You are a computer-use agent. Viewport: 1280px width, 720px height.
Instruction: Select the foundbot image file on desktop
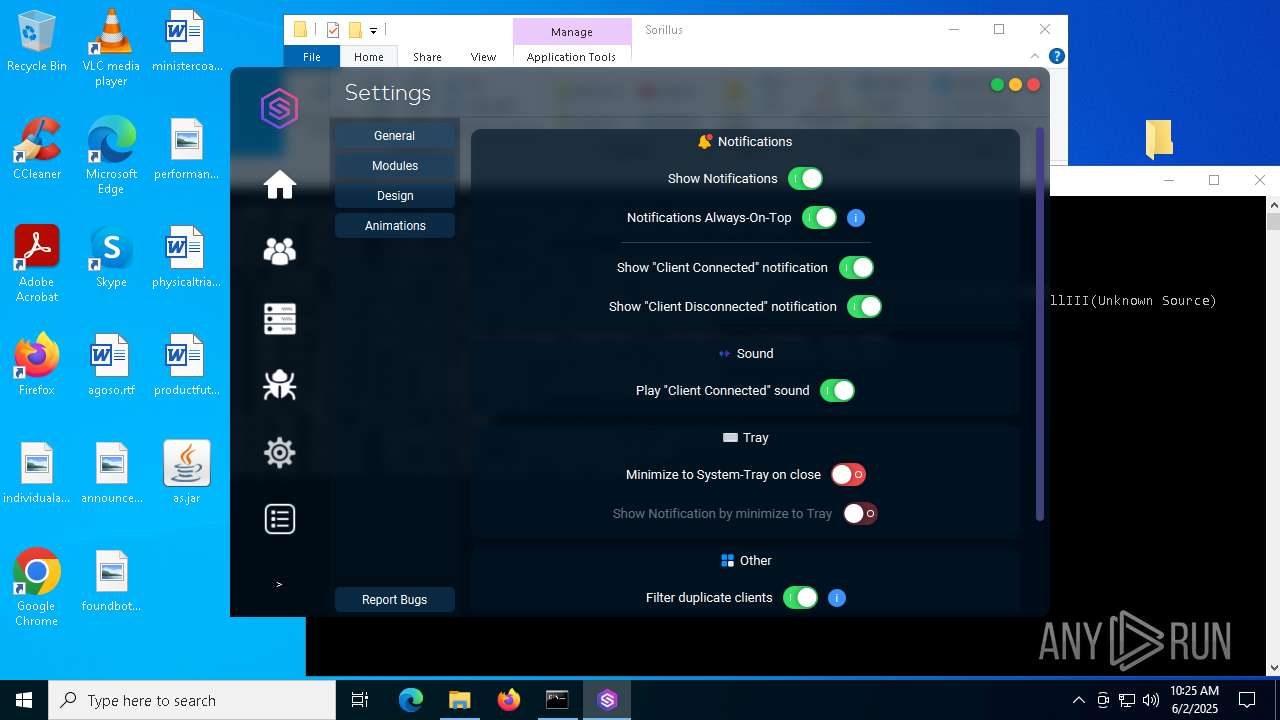click(x=111, y=582)
